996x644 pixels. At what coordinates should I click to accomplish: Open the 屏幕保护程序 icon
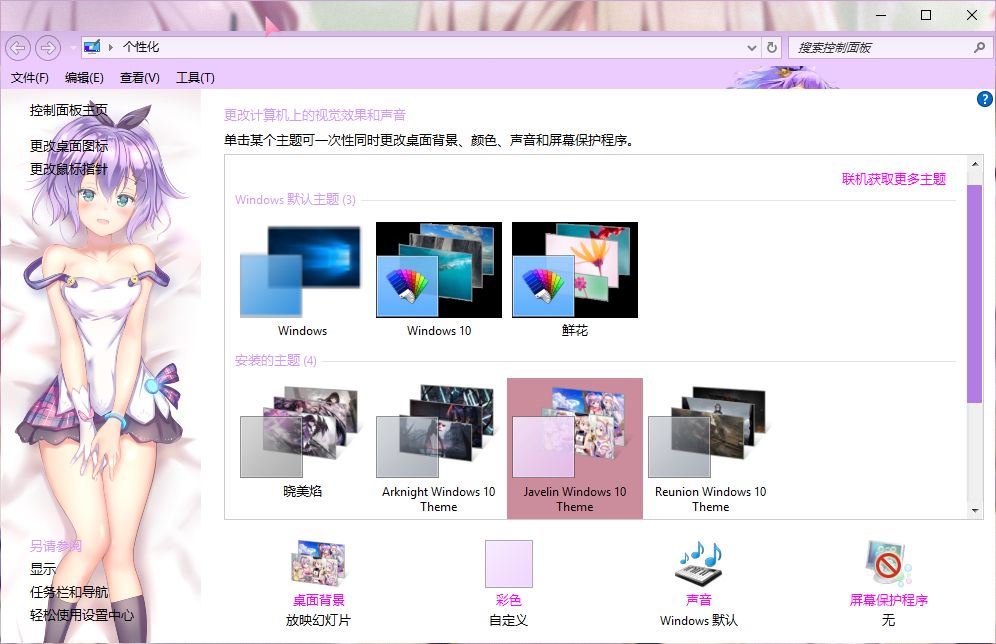pyautogui.click(x=889, y=563)
